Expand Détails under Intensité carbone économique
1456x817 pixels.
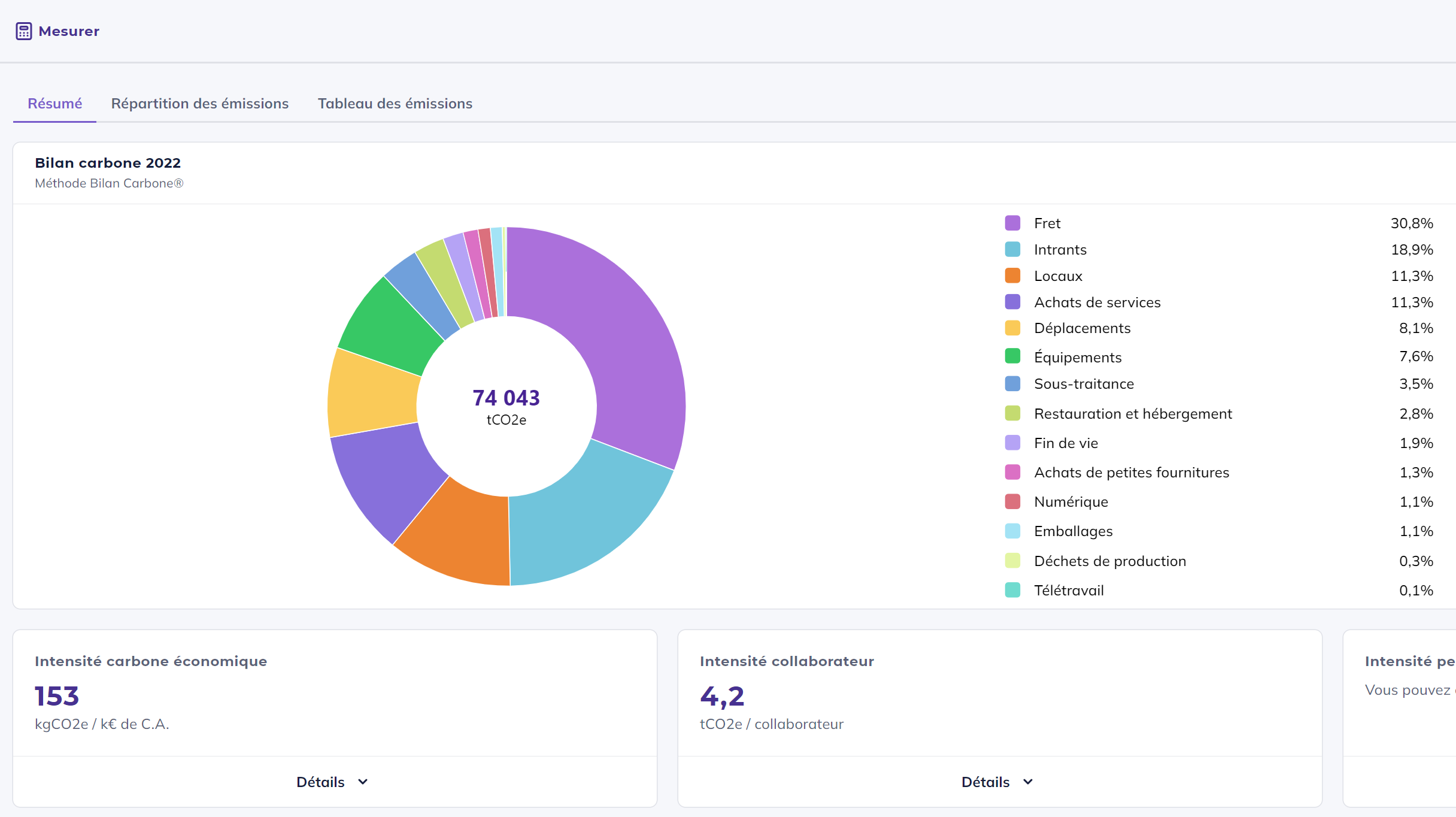point(332,782)
